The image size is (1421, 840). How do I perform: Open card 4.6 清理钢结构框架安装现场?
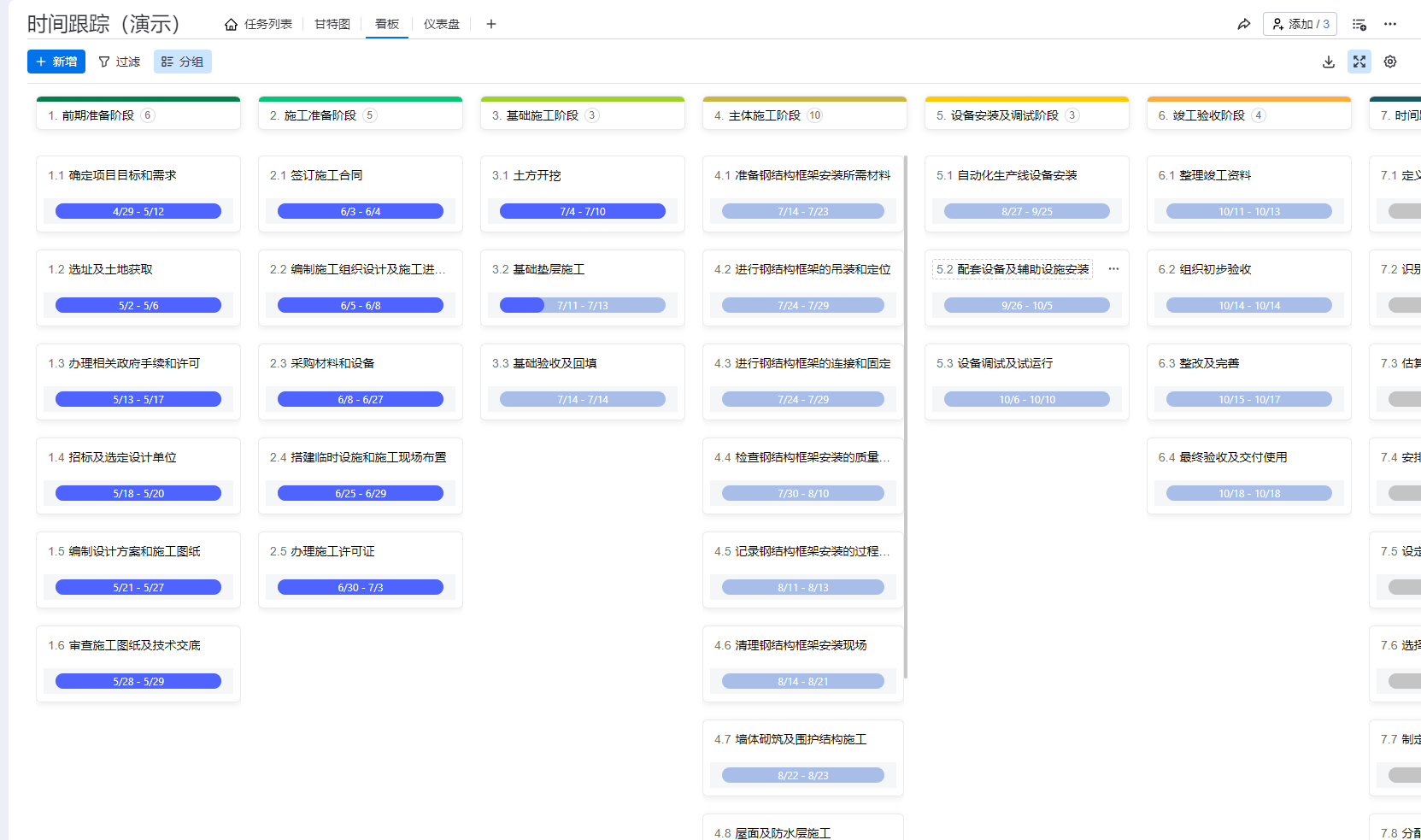click(x=803, y=664)
